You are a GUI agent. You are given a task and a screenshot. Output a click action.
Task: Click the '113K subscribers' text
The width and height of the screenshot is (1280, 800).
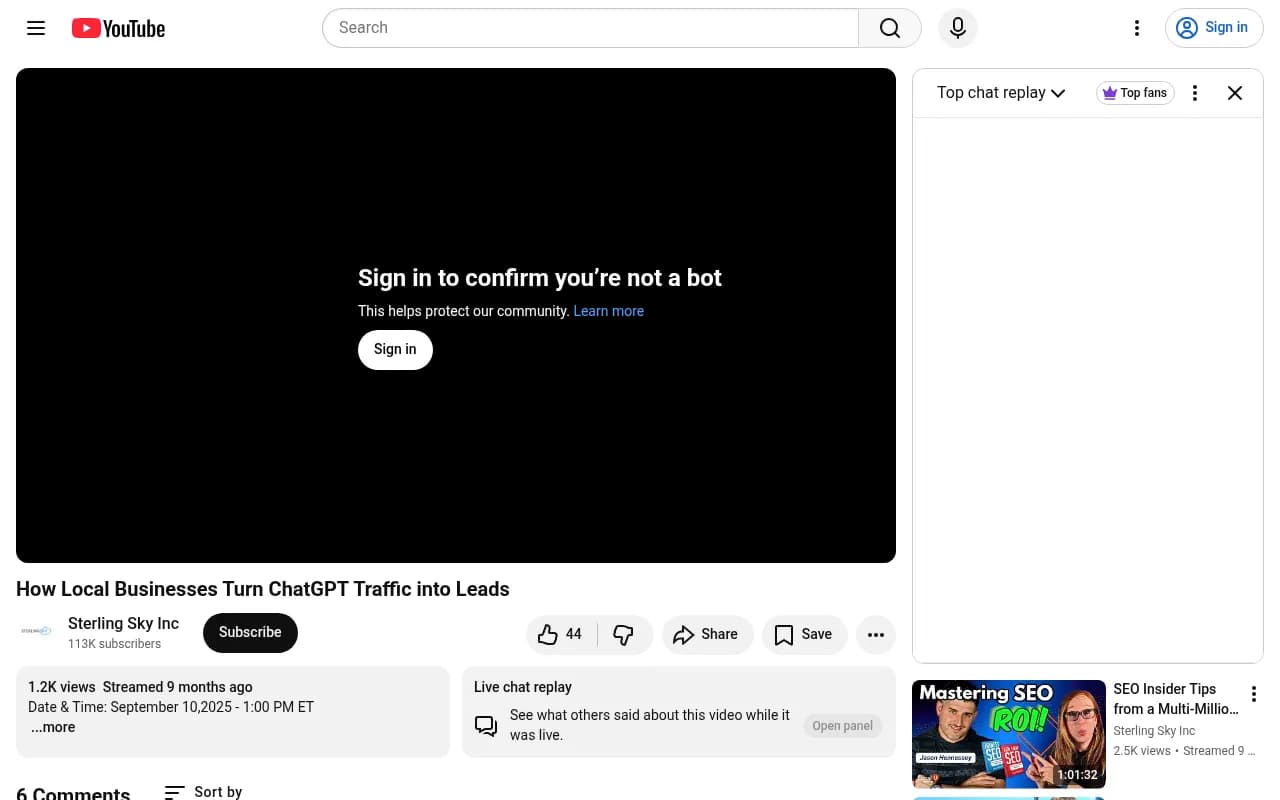click(114, 644)
